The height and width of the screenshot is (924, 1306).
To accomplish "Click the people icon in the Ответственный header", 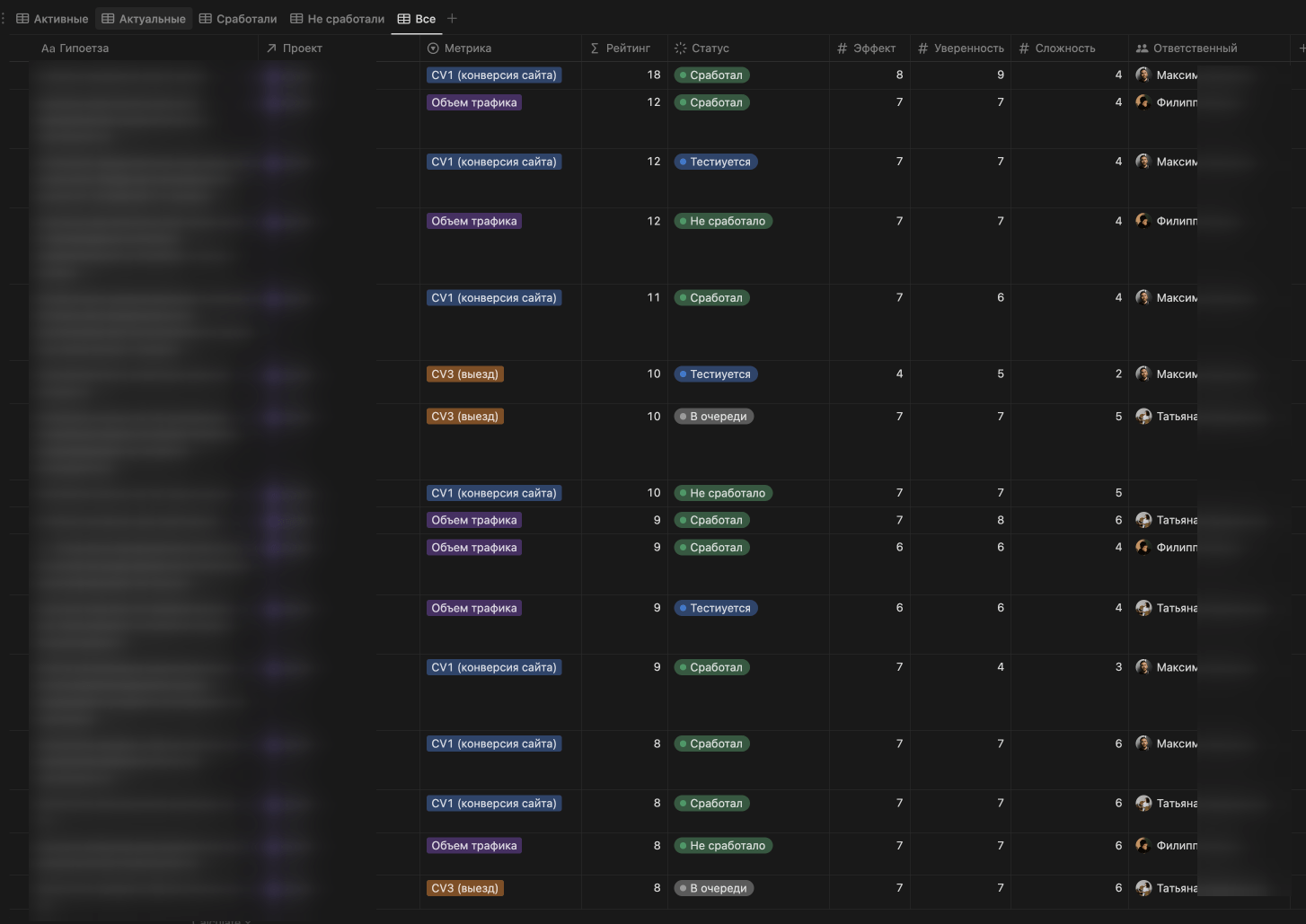I will pyautogui.click(x=1142, y=48).
